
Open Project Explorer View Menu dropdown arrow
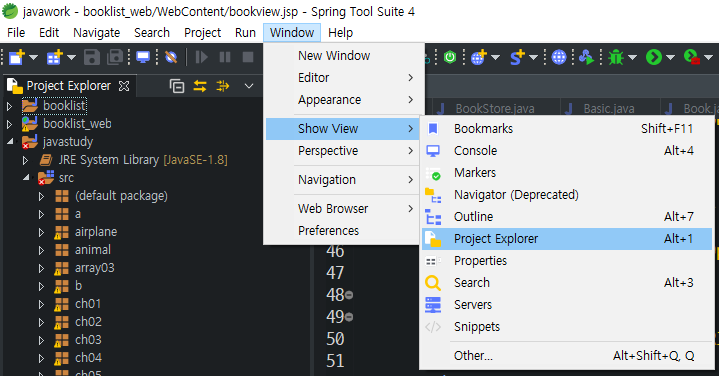tap(249, 86)
